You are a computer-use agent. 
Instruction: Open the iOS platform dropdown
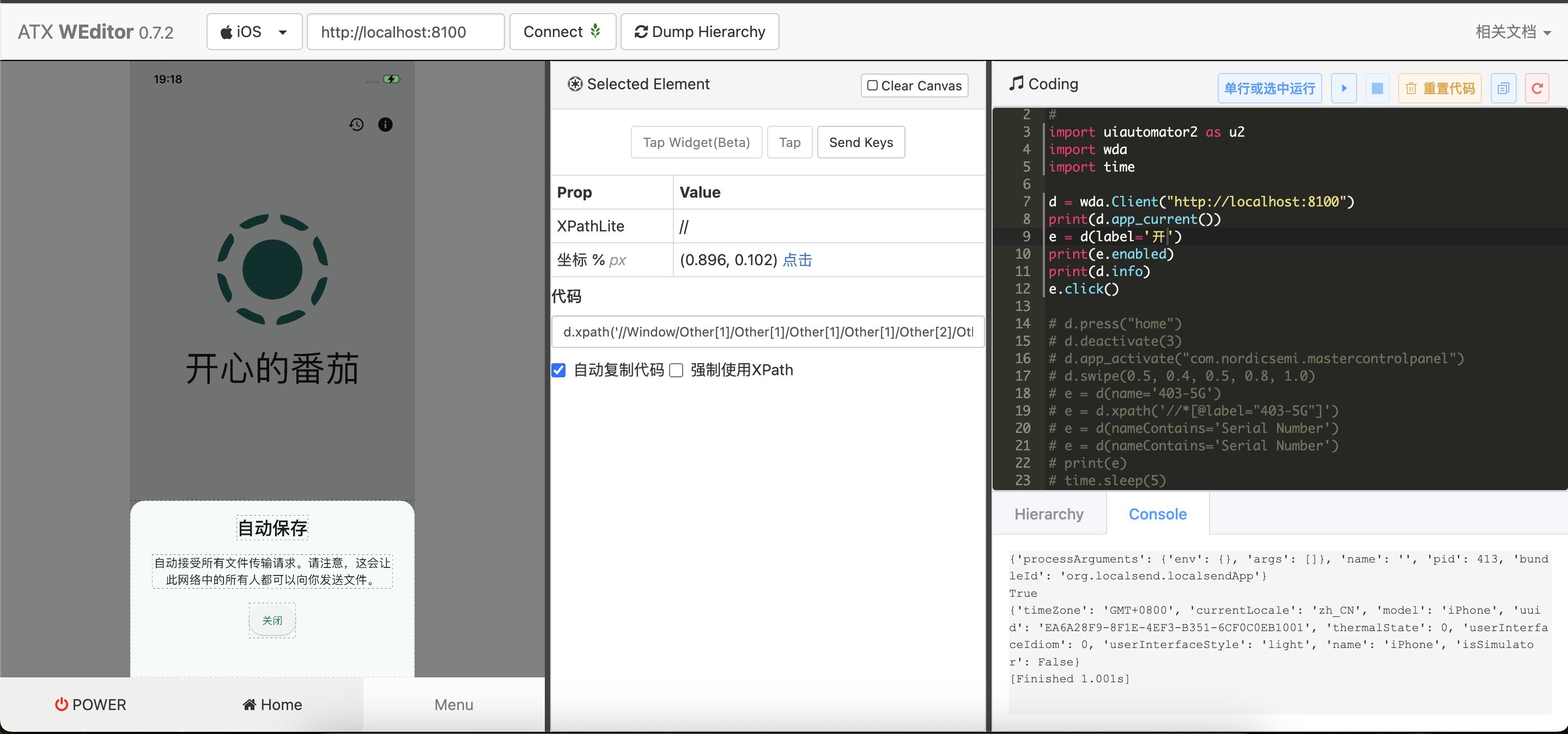pyautogui.click(x=254, y=32)
